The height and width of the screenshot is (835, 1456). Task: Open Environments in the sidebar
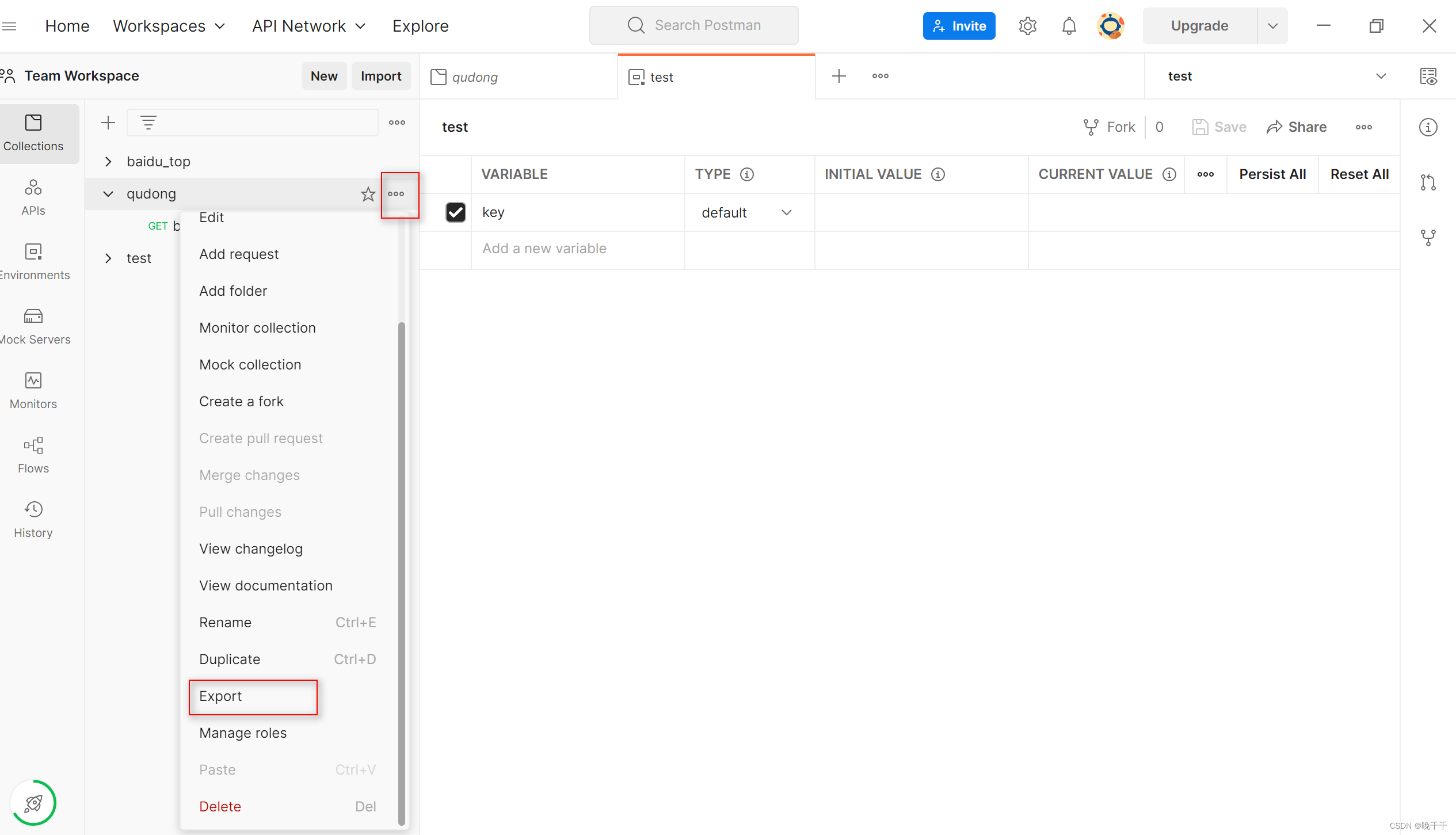tap(33, 262)
